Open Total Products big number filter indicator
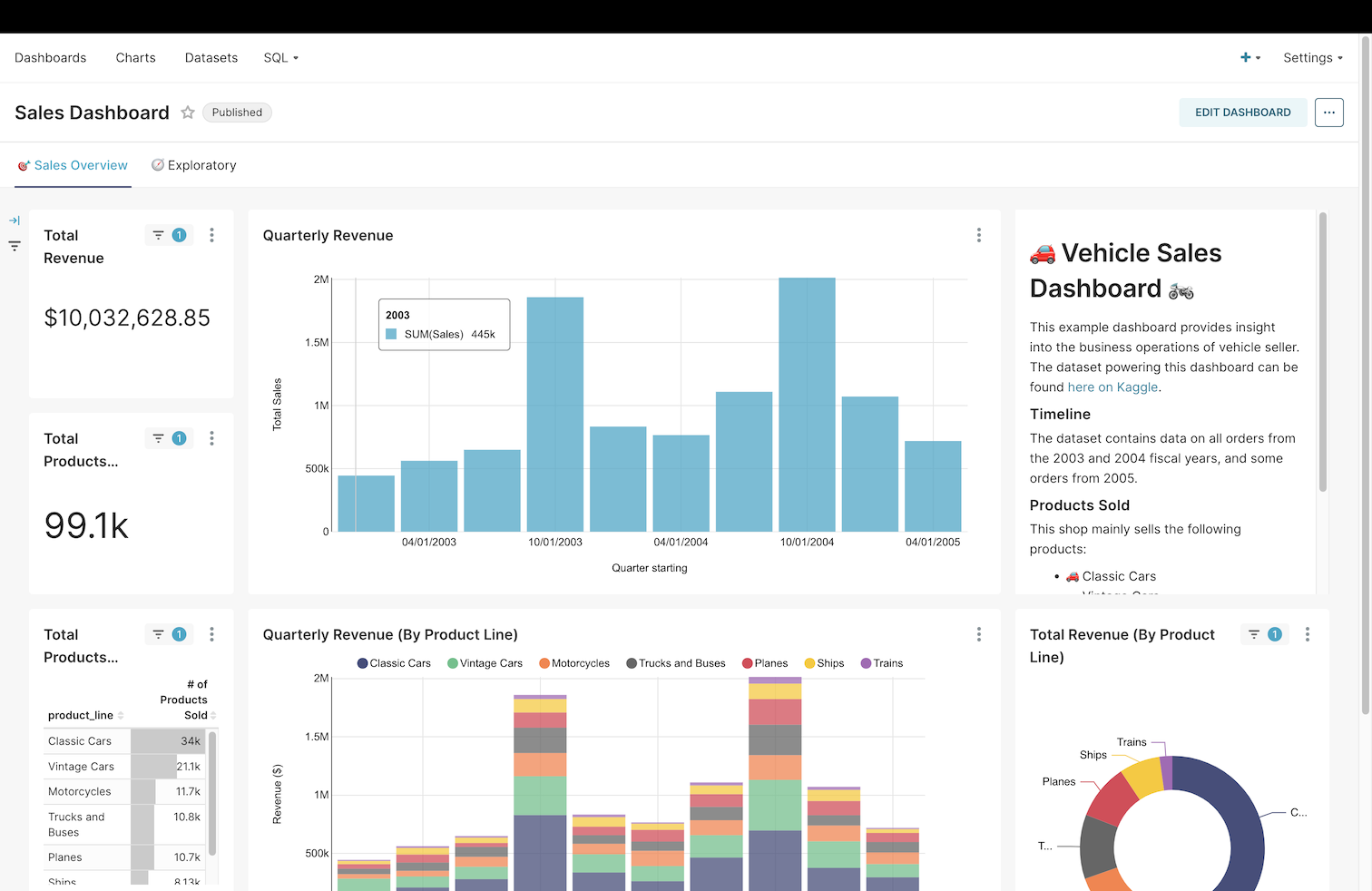Screen dimensions: 1372x891 click(170, 438)
